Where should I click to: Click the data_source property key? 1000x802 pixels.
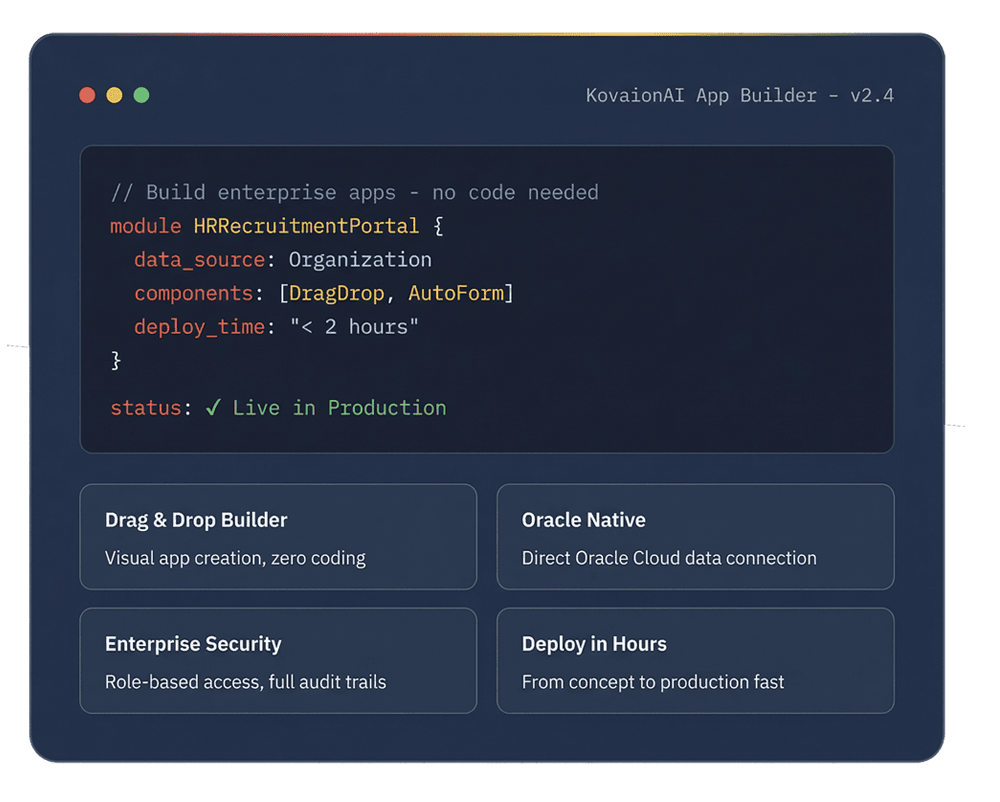pyautogui.click(x=199, y=260)
